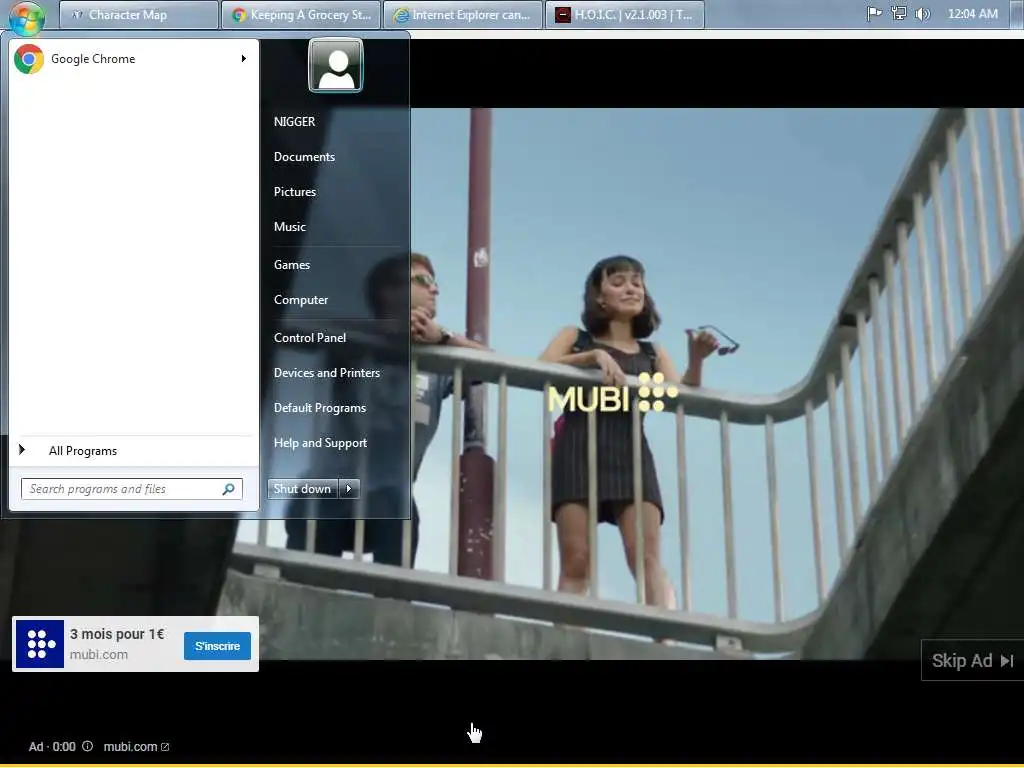Click the Skip Ad button
Image resolution: width=1024 pixels, height=768 pixels.
(x=972, y=661)
